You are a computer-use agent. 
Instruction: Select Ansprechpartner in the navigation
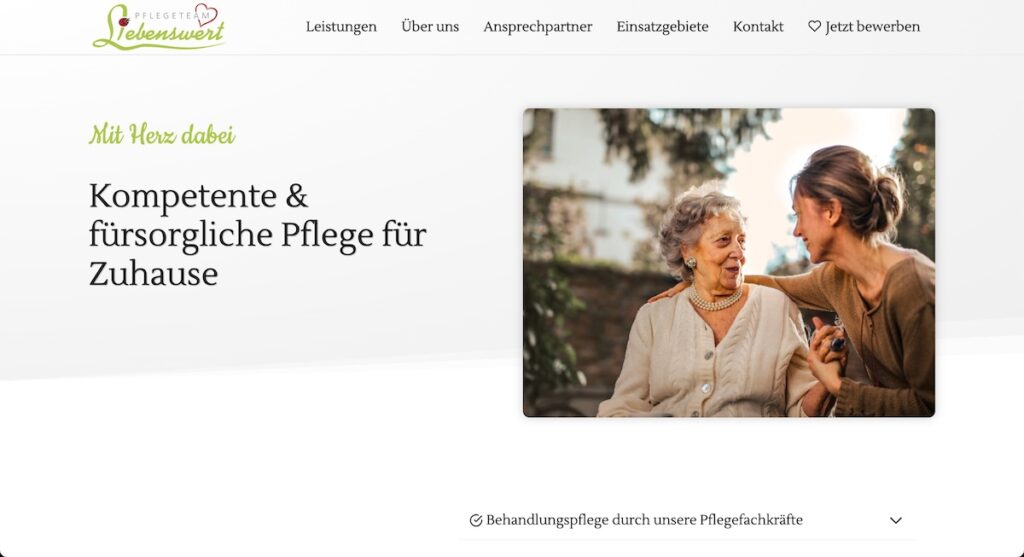pyautogui.click(x=537, y=27)
